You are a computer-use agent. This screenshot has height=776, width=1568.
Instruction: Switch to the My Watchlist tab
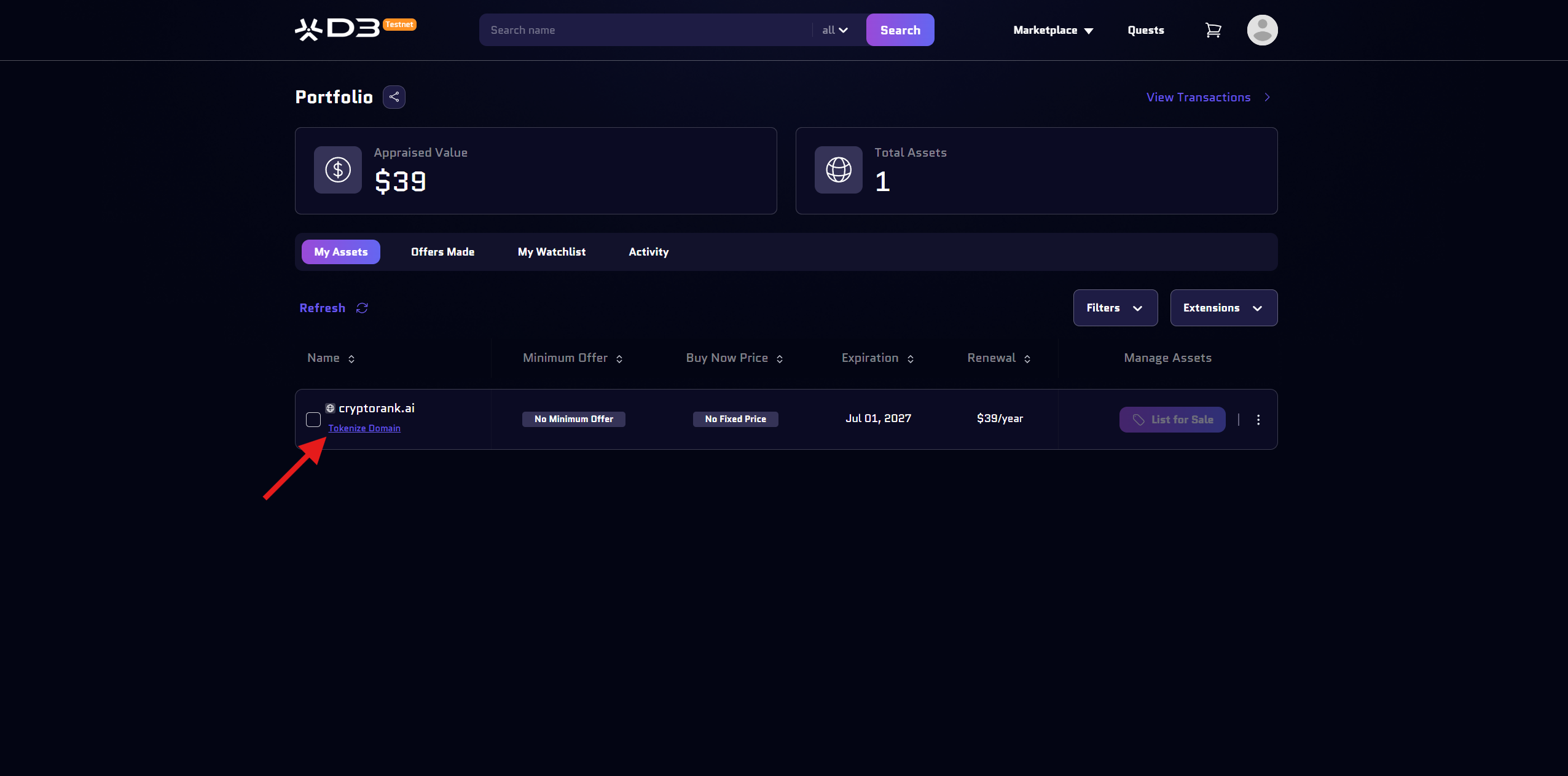tap(551, 252)
